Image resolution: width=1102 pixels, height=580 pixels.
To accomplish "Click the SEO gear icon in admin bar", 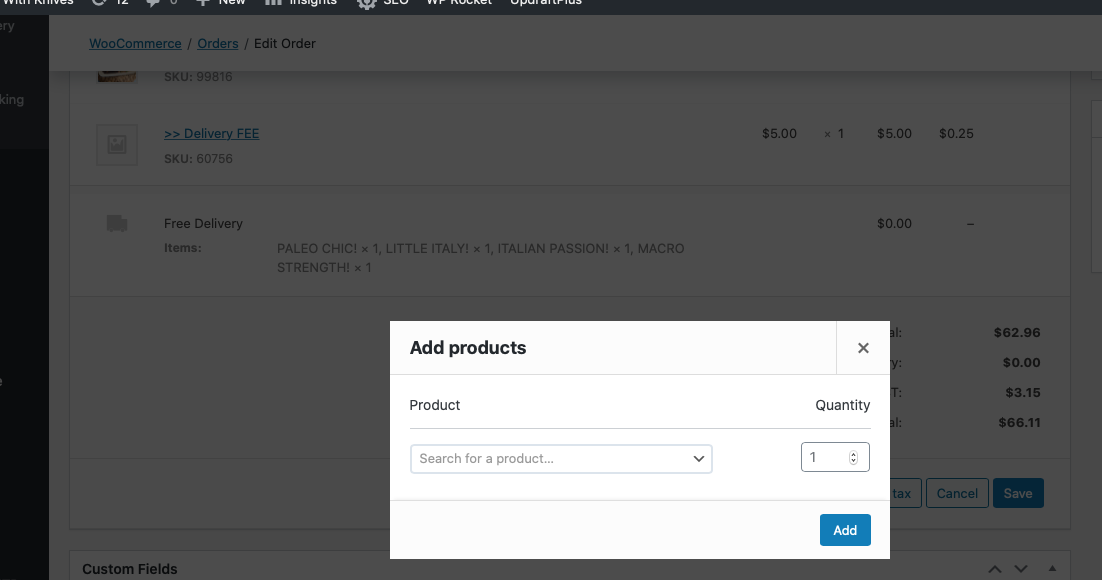I will 367,3.
